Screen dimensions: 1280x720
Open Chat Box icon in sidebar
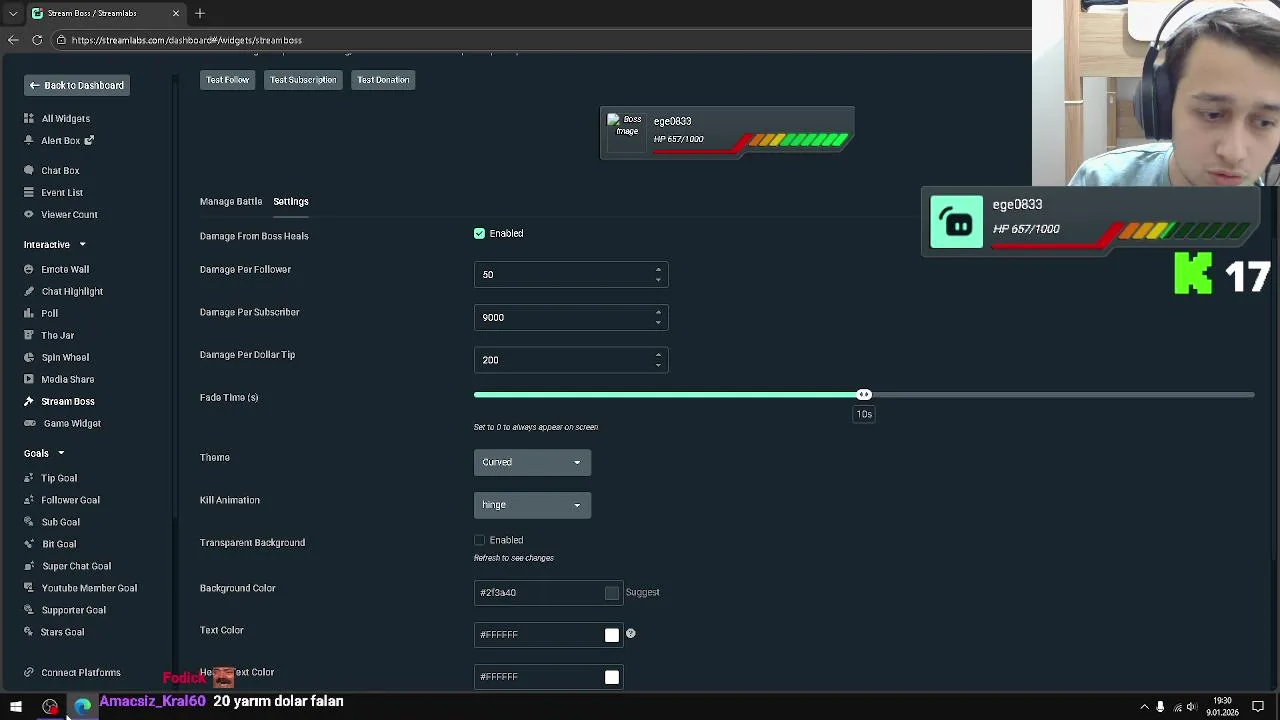coord(29,170)
